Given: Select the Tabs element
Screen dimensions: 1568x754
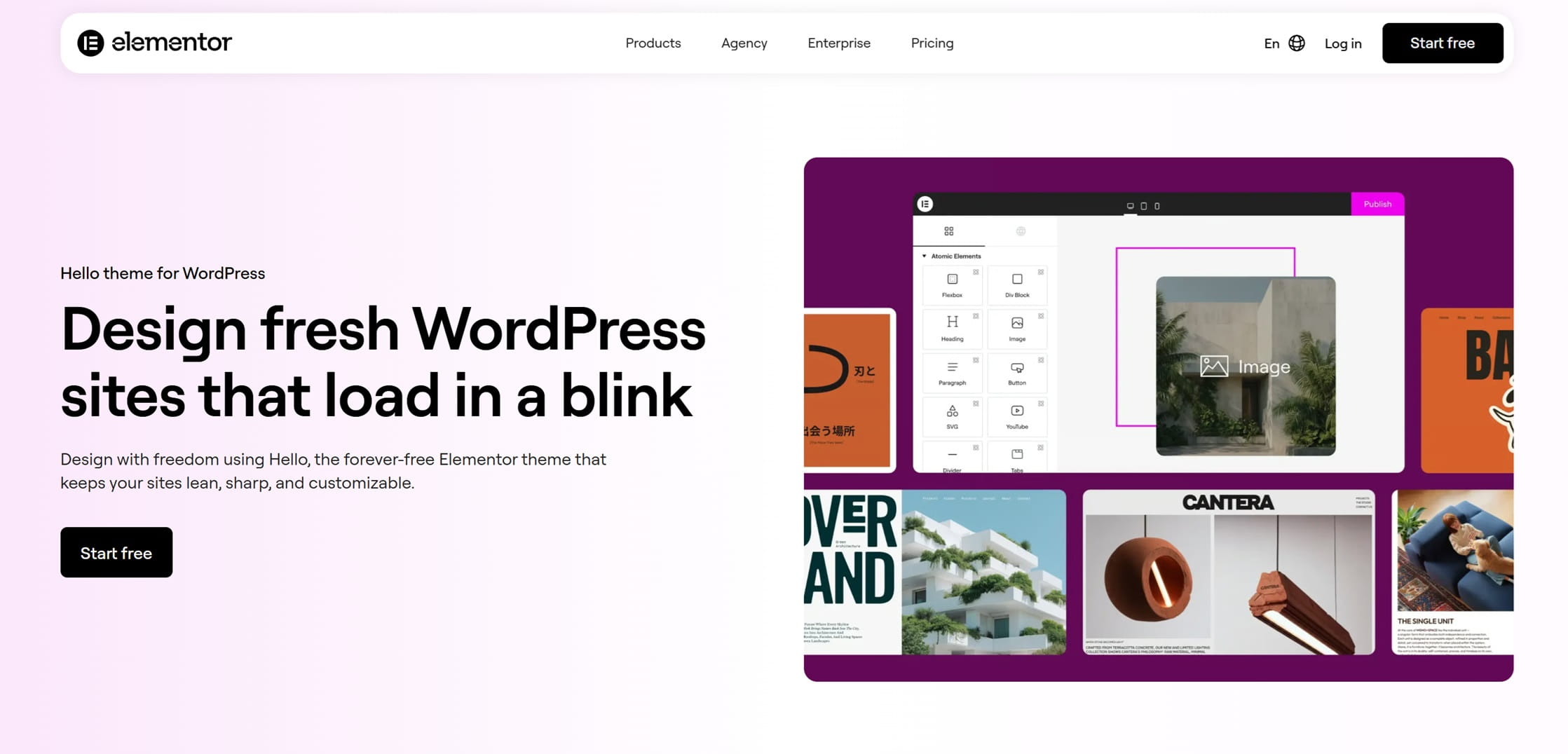Looking at the screenshot, I should coord(1016,457).
